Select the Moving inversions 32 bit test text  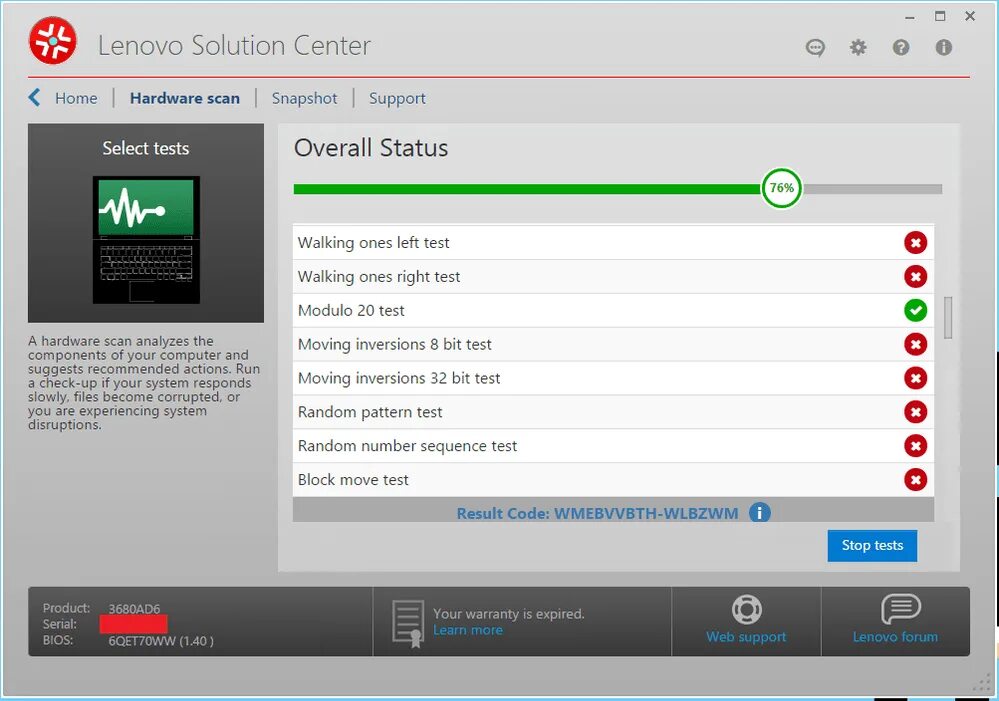tap(399, 378)
